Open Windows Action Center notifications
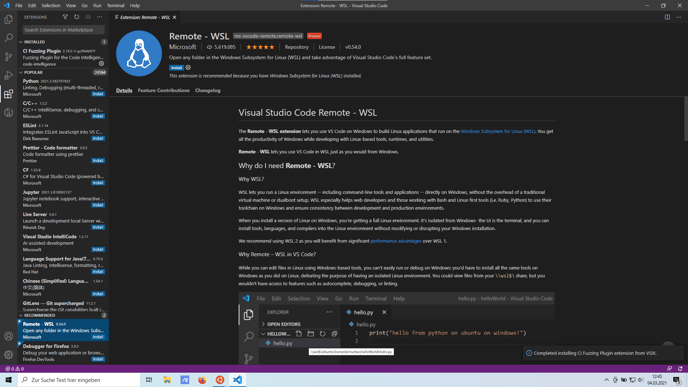This screenshot has height=387, width=688. 677,380
